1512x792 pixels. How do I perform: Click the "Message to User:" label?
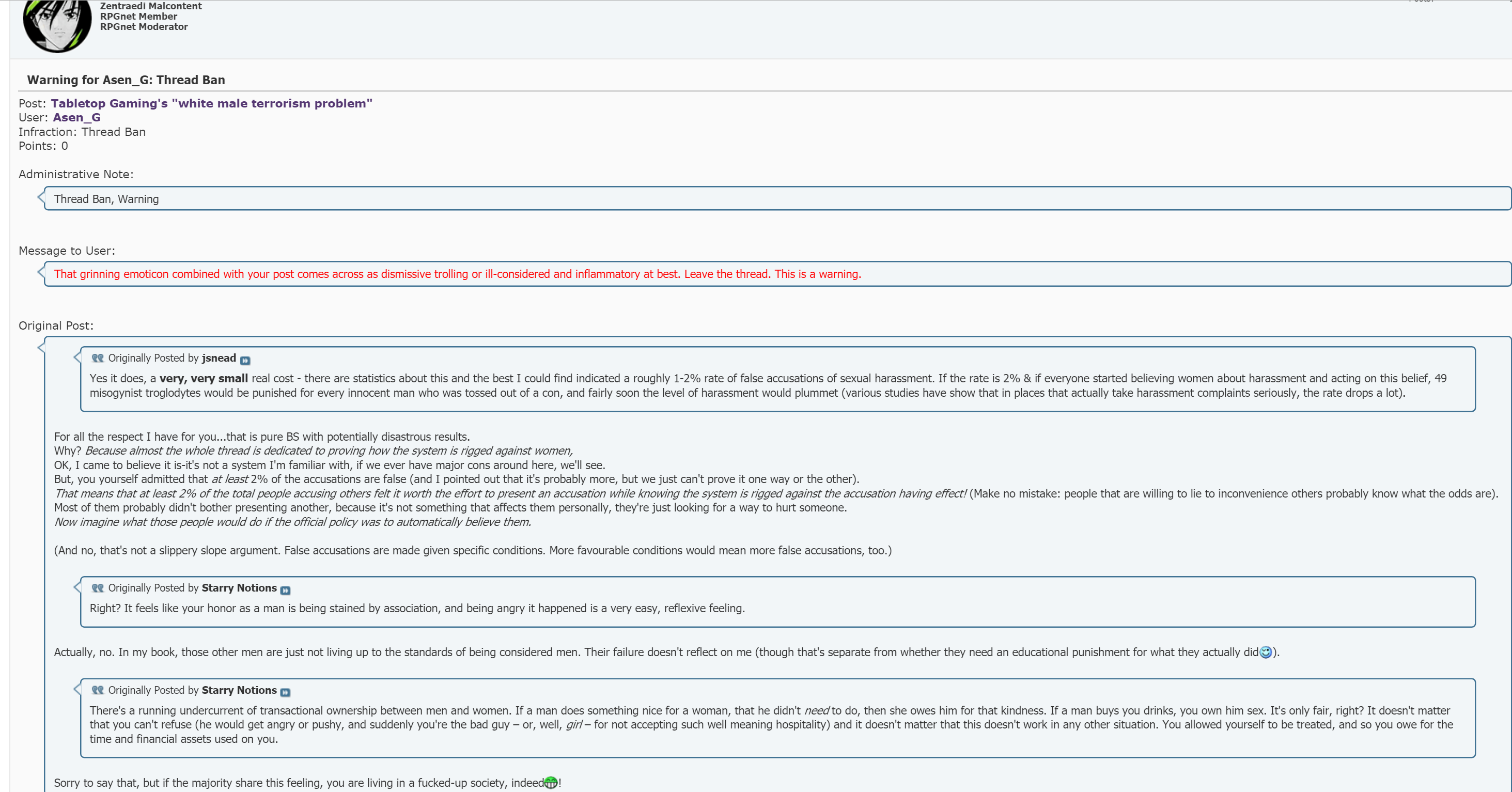[67, 251]
